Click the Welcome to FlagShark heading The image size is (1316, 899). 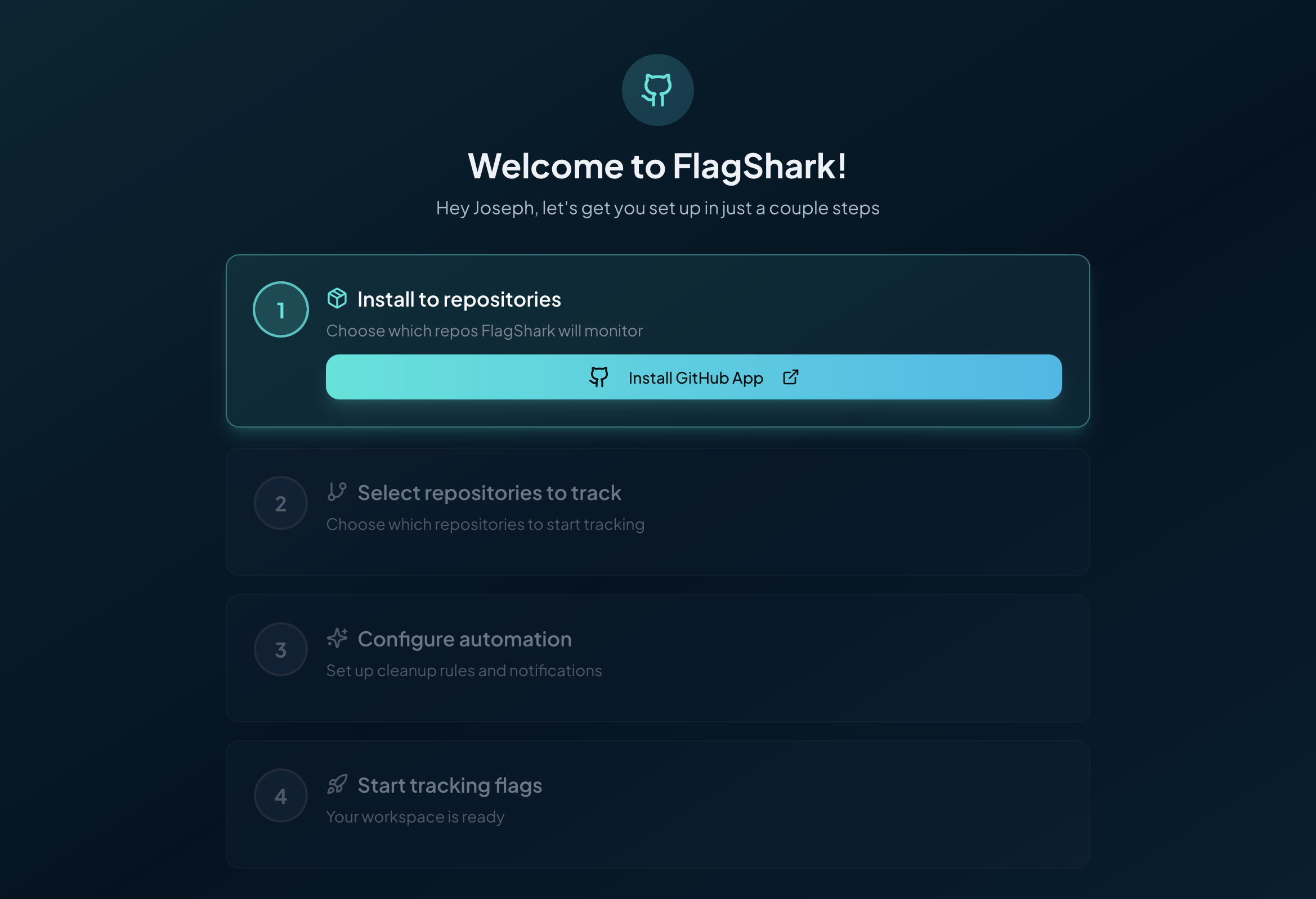click(x=657, y=167)
